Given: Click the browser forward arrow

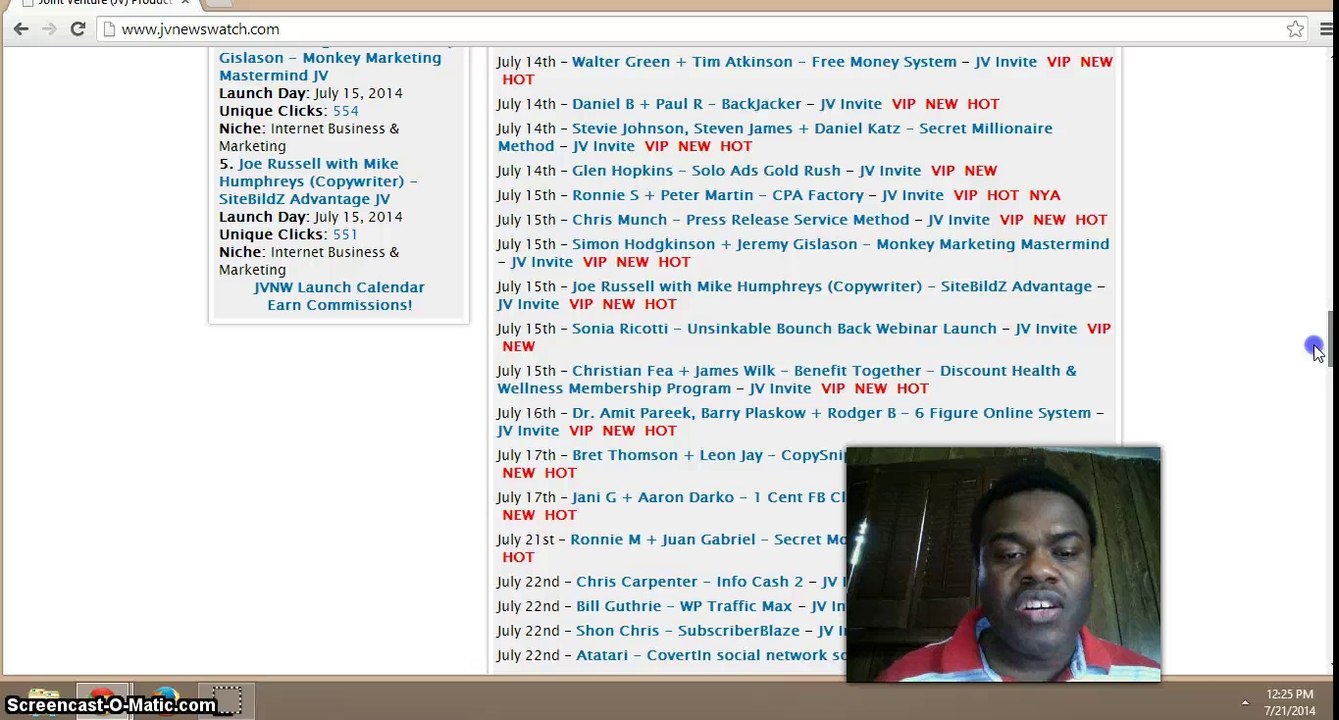Looking at the screenshot, I should point(49,29).
